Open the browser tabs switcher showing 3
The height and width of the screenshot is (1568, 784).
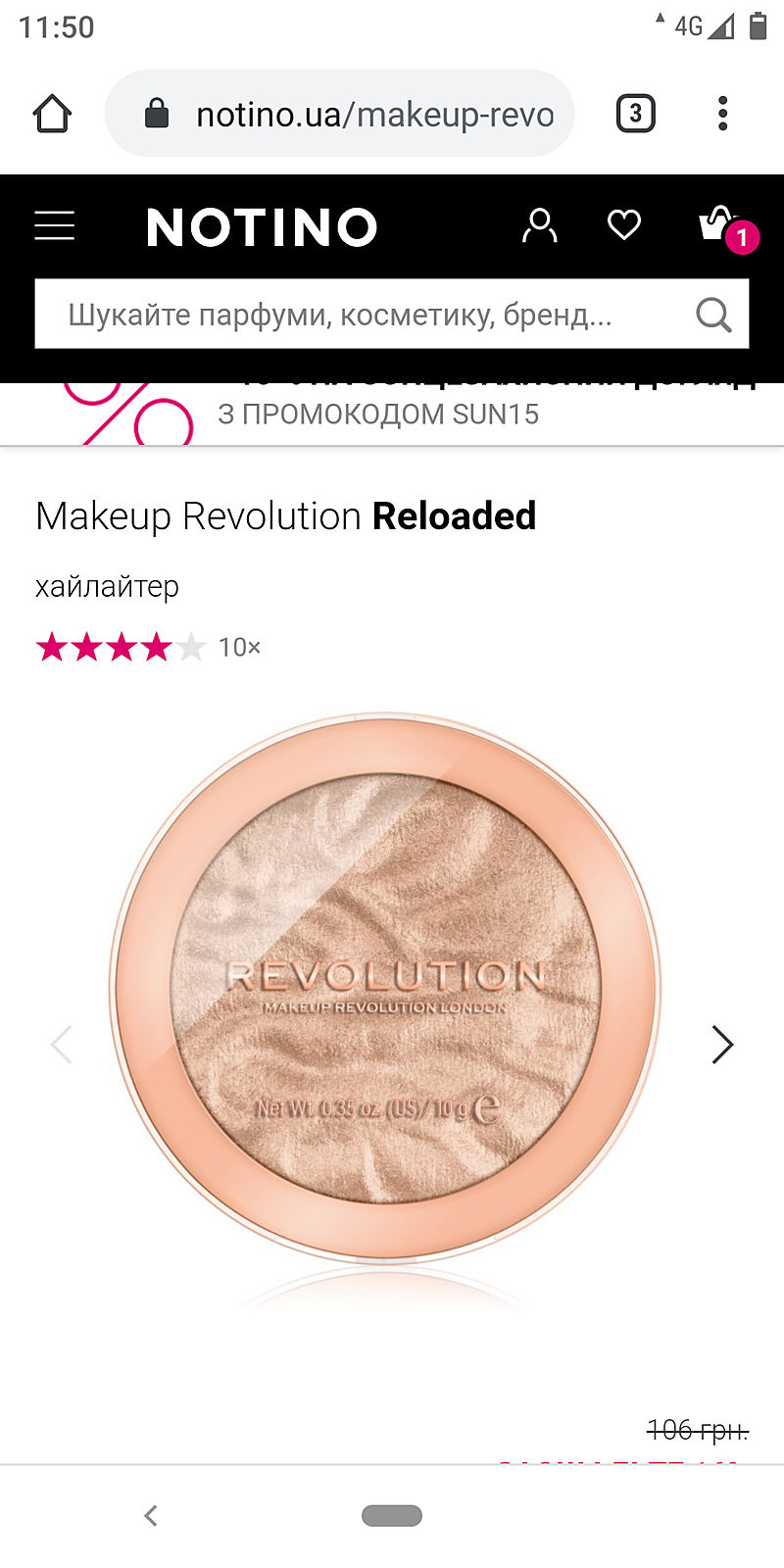635,114
